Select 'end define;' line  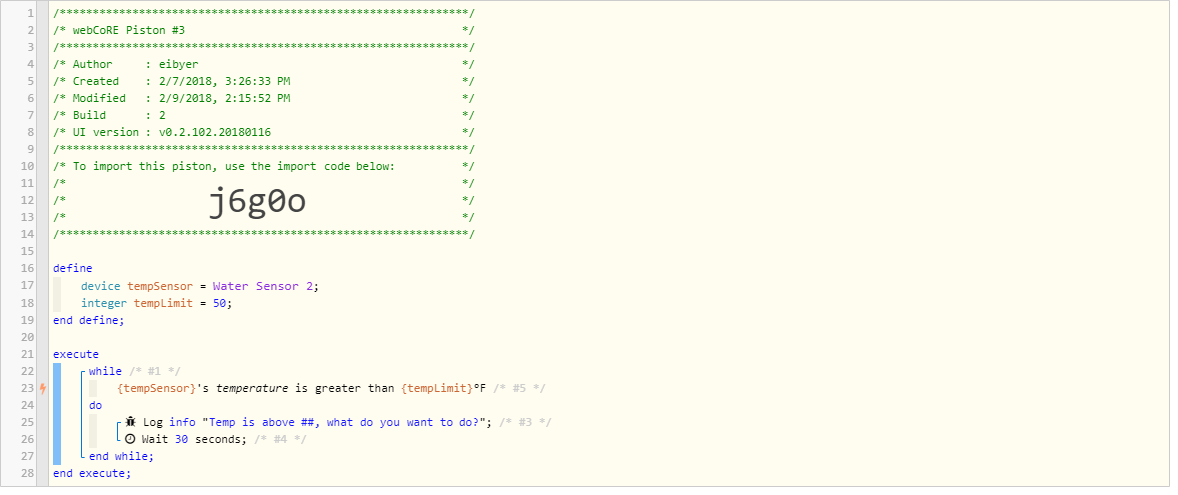89,320
